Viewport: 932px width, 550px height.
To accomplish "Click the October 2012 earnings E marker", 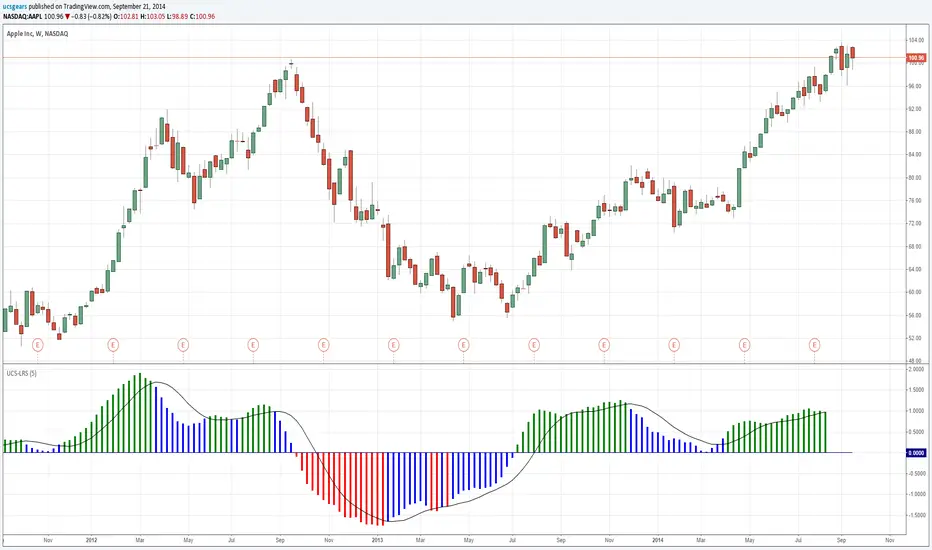I will [324, 345].
